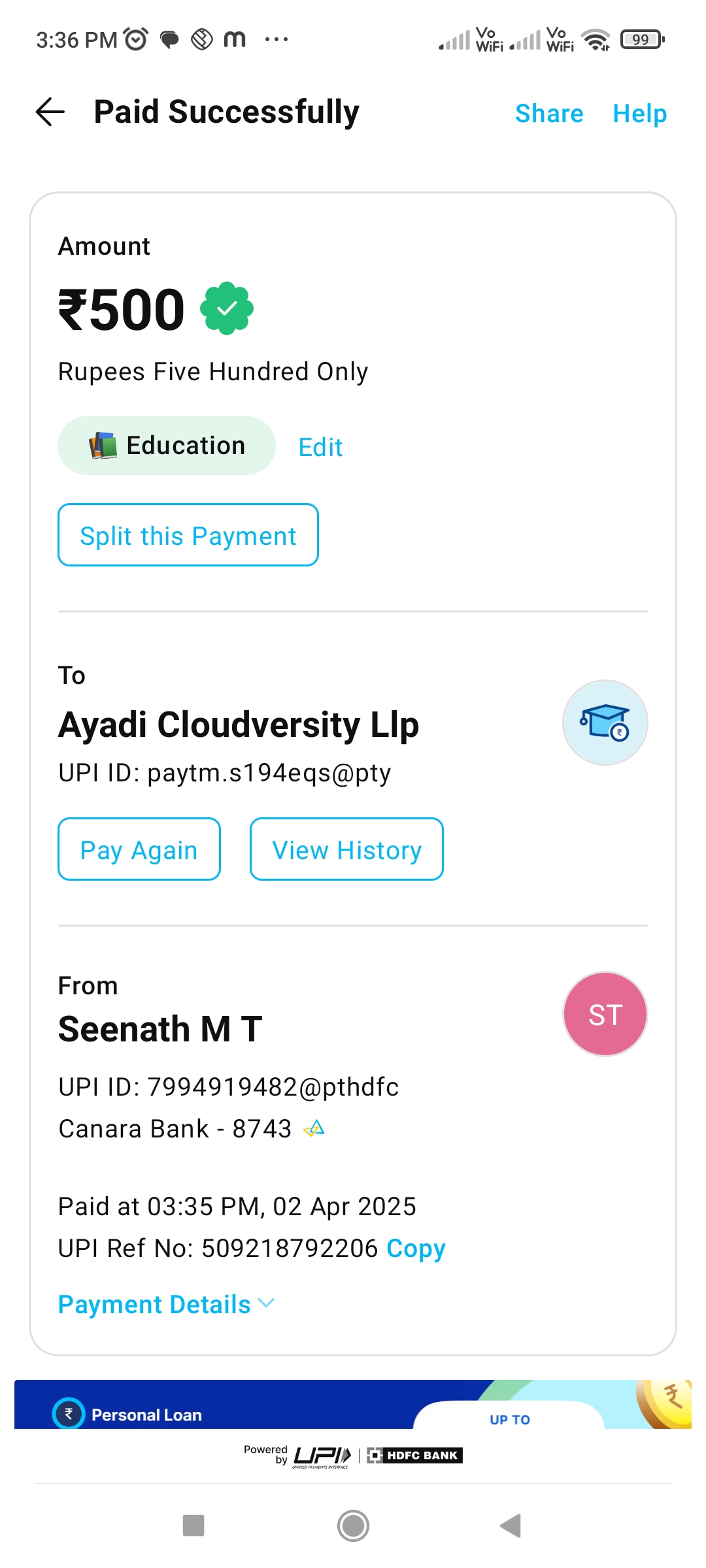Copy the UPI reference number
The width and height of the screenshot is (706, 1568).
[416, 1248]
